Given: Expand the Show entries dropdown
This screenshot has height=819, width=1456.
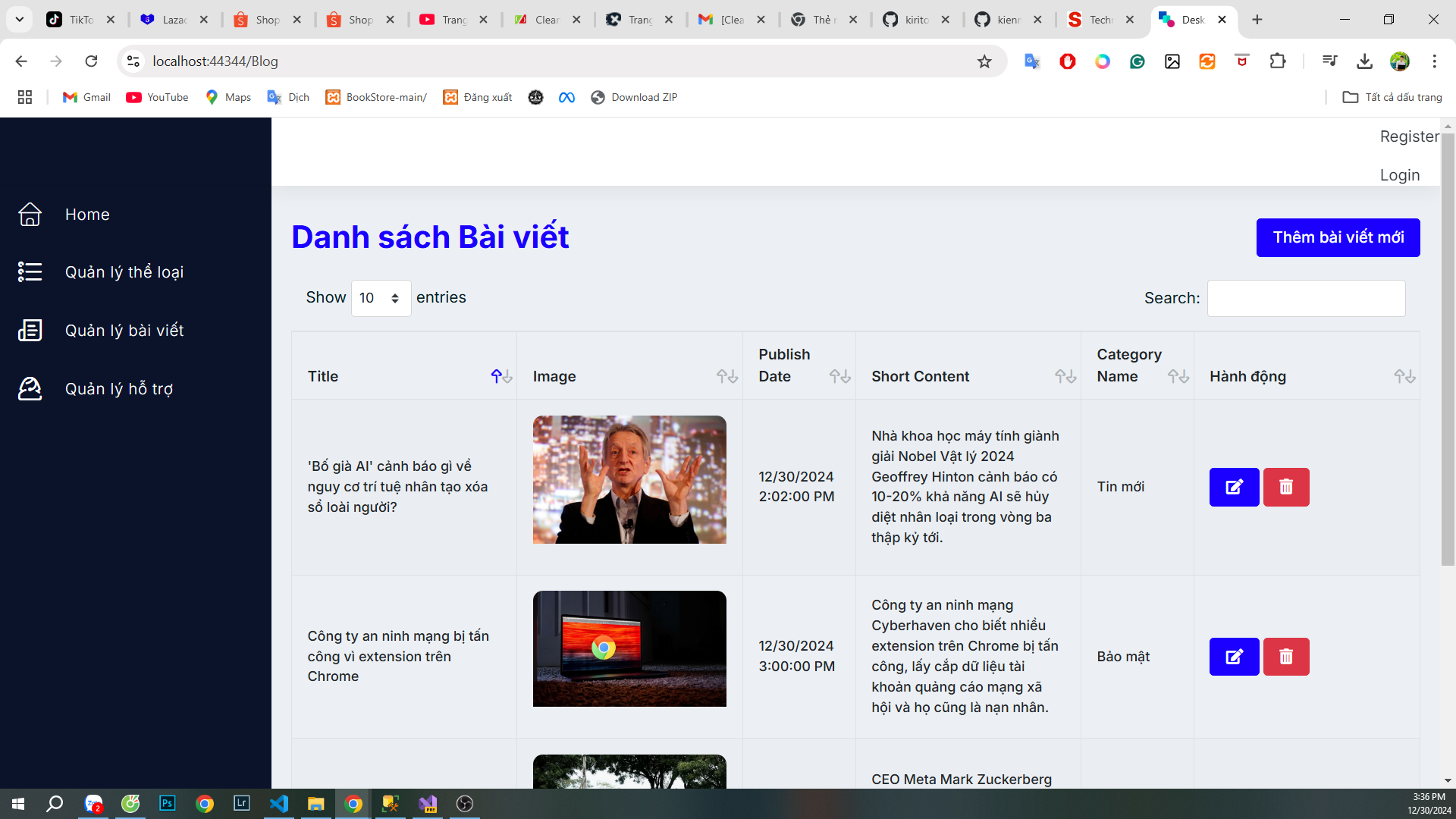Looking at the screenshot, I should 381,298.
